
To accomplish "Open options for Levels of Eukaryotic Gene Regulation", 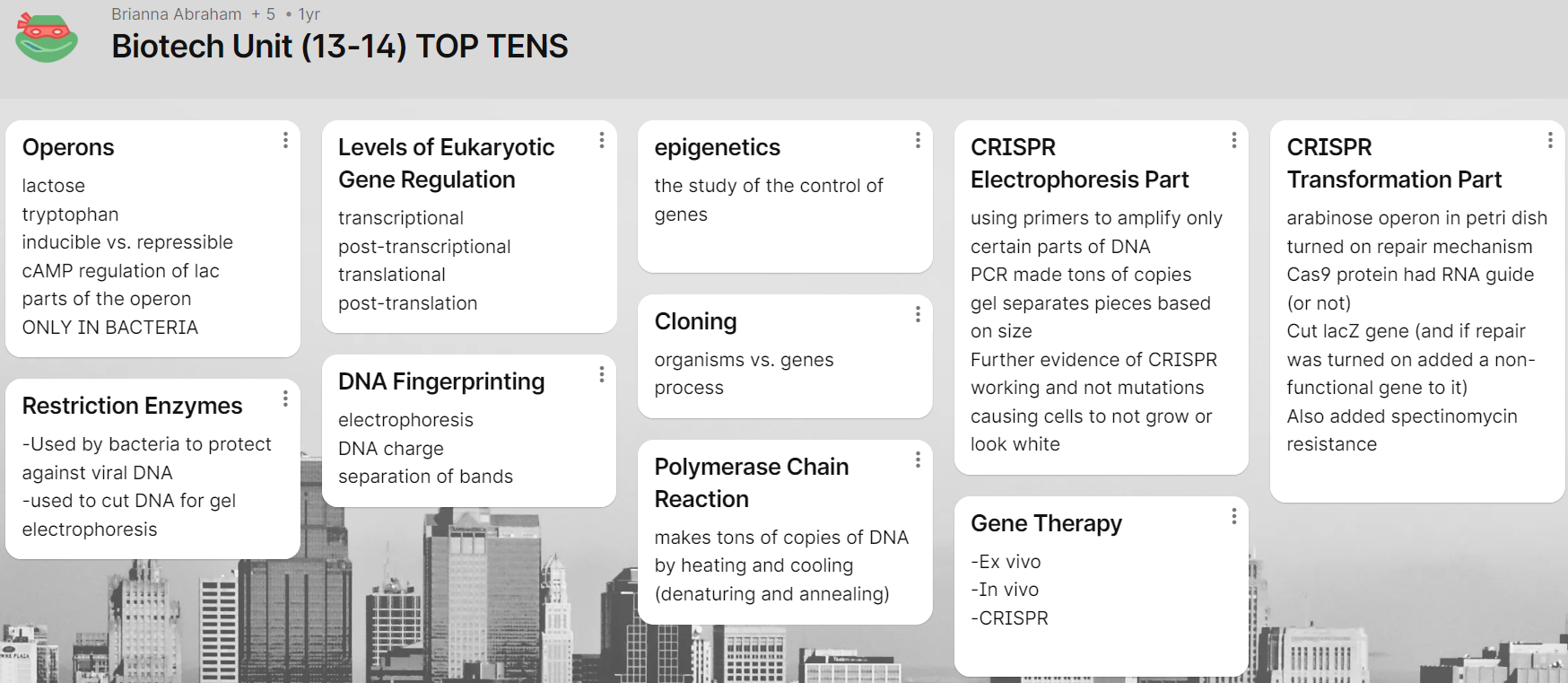I will tap(602, 140).
